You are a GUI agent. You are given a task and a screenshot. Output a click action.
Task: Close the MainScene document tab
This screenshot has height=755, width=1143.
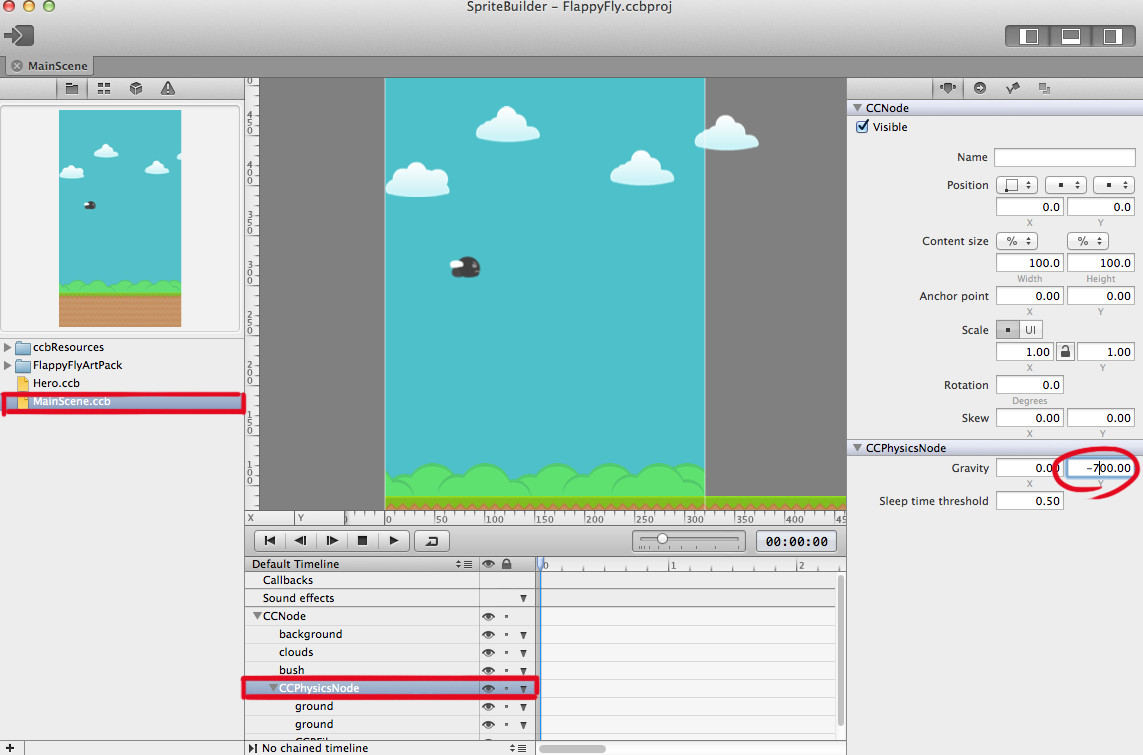(x=17, y=66)
